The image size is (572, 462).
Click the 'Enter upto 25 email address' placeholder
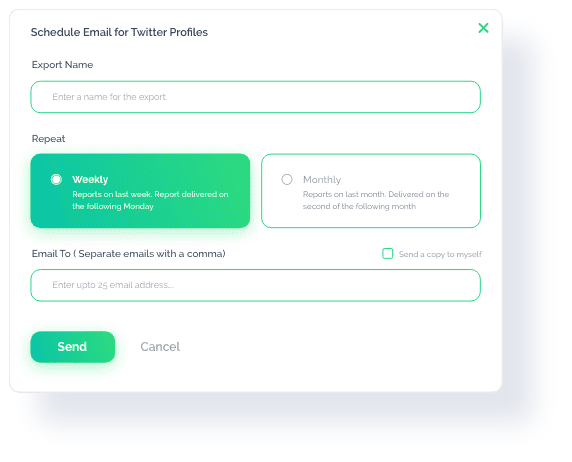[x=113, y=285]
